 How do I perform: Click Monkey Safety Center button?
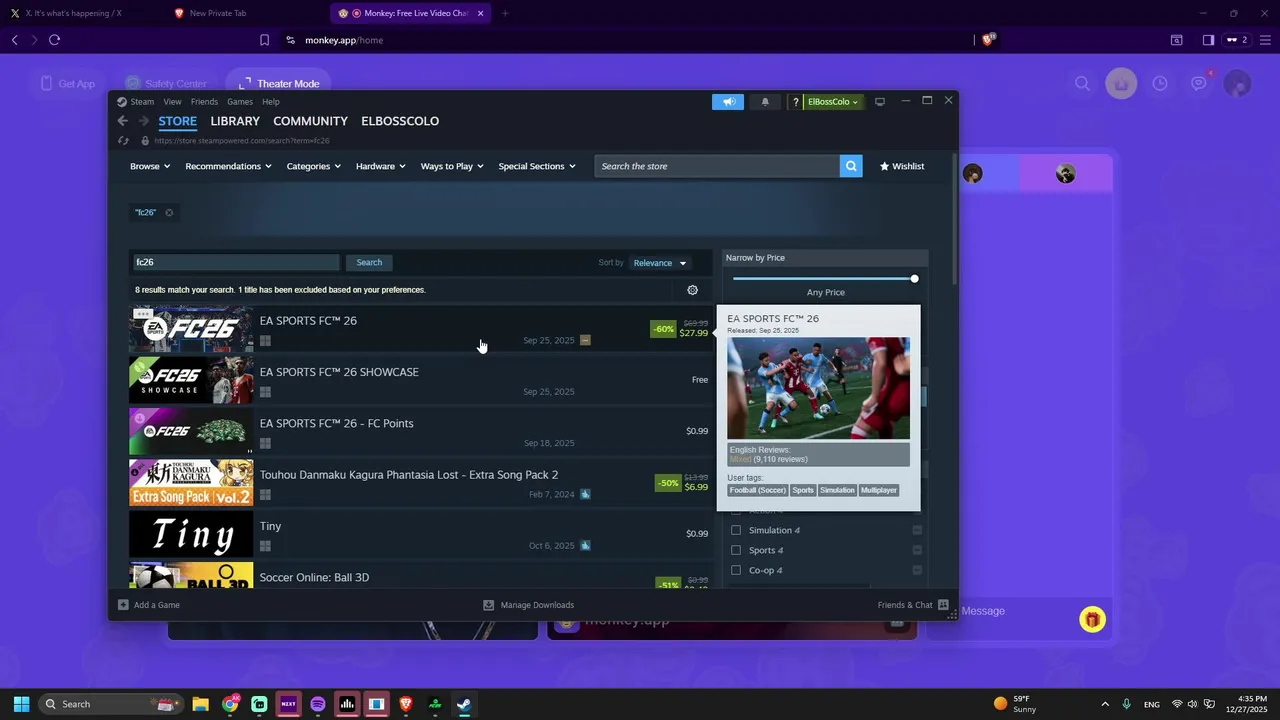[x=166, y=84]
